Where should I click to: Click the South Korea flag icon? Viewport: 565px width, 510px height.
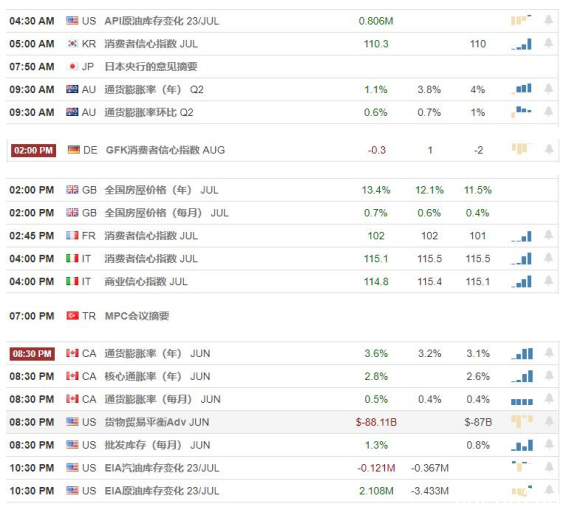pos(72,43)
